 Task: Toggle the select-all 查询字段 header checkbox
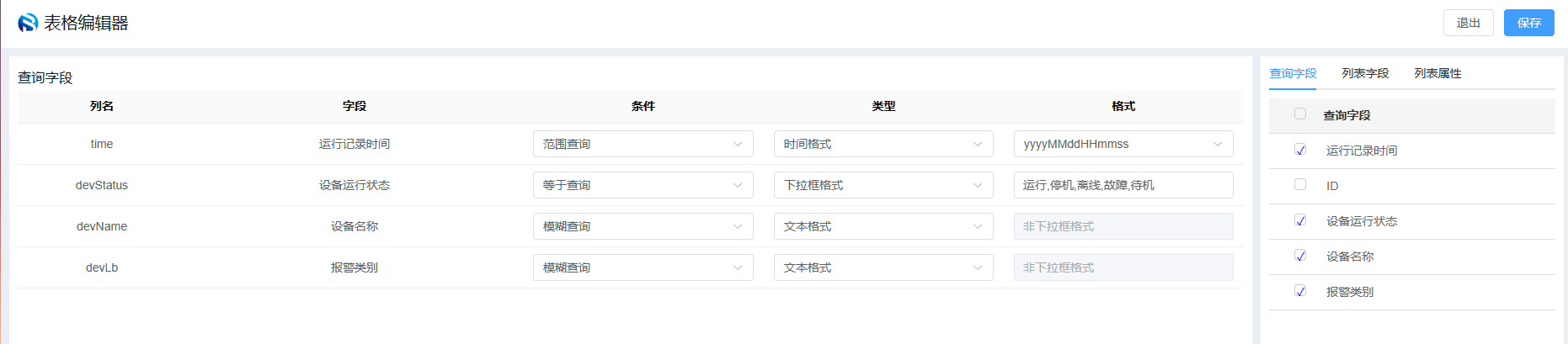(x=1300, y=114)
